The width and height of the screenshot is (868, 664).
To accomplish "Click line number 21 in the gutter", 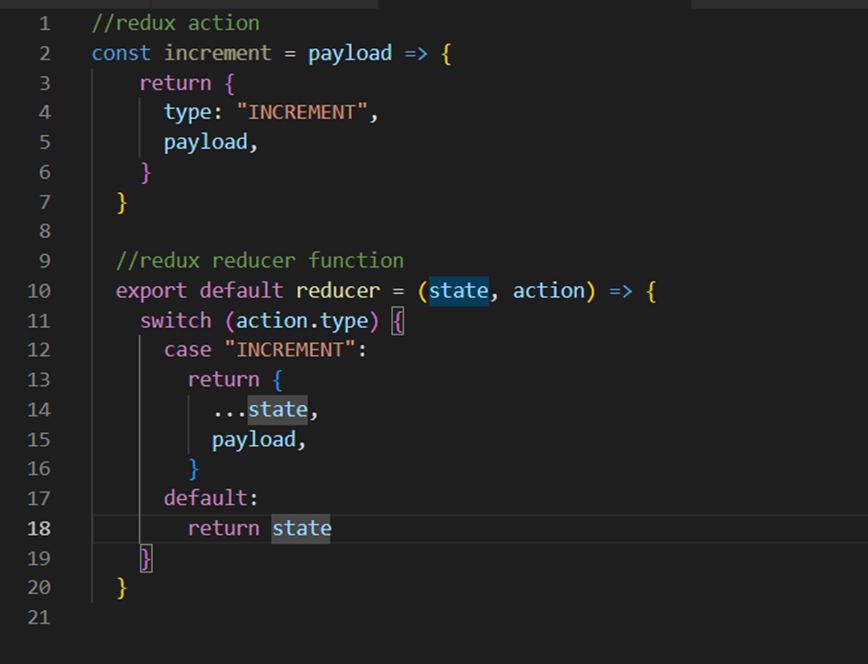I will pyautogui.click(x=39, y=618).
